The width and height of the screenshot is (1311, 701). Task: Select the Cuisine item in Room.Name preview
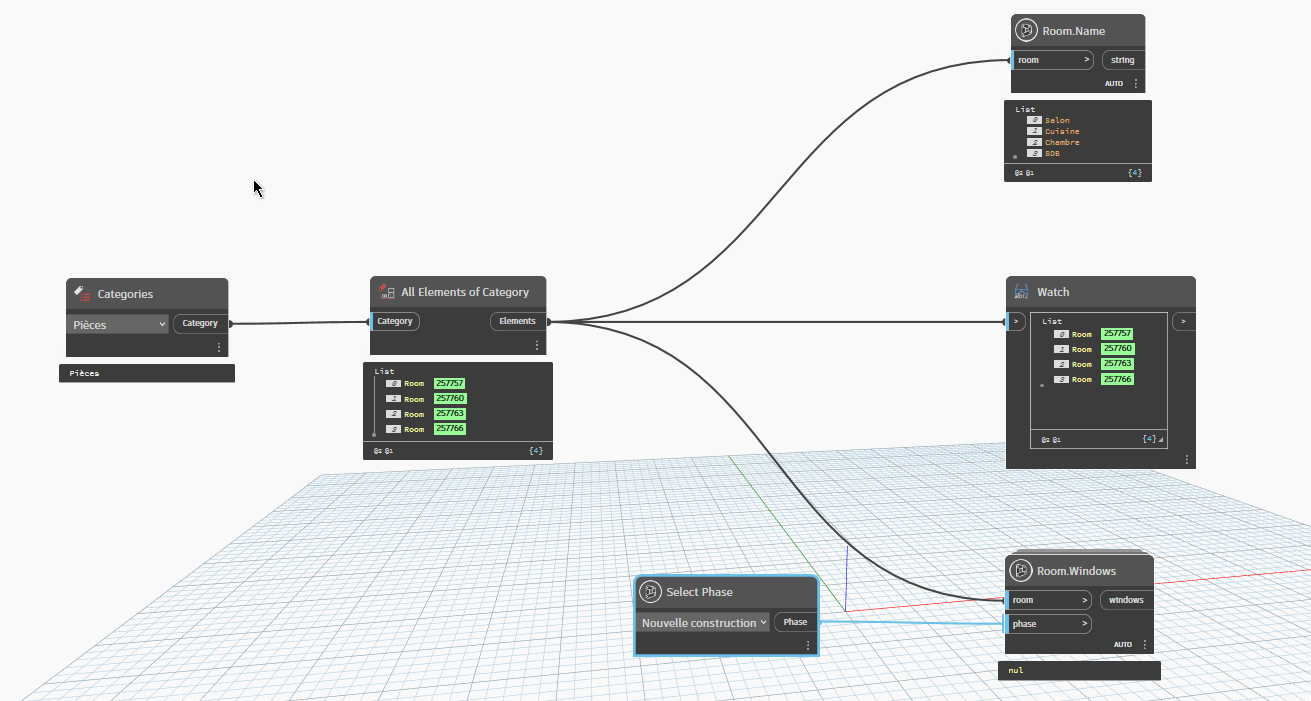pyautogui.click(x=1061, y=131)
